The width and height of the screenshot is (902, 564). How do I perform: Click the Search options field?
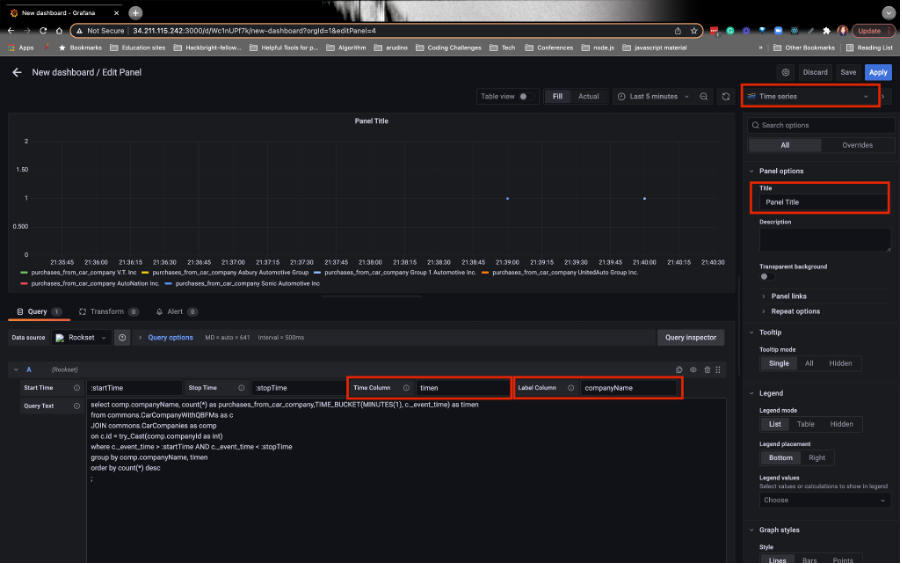(821, 125)
